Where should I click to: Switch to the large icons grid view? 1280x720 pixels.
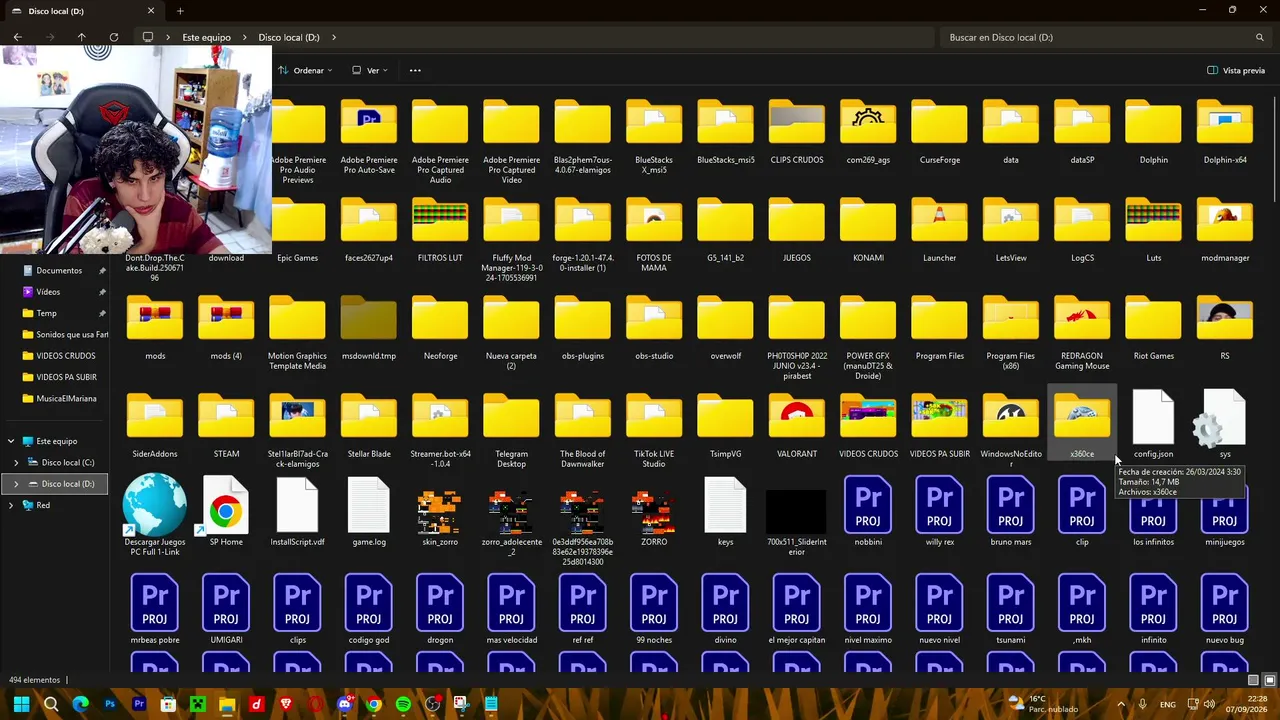point(1270,680)
